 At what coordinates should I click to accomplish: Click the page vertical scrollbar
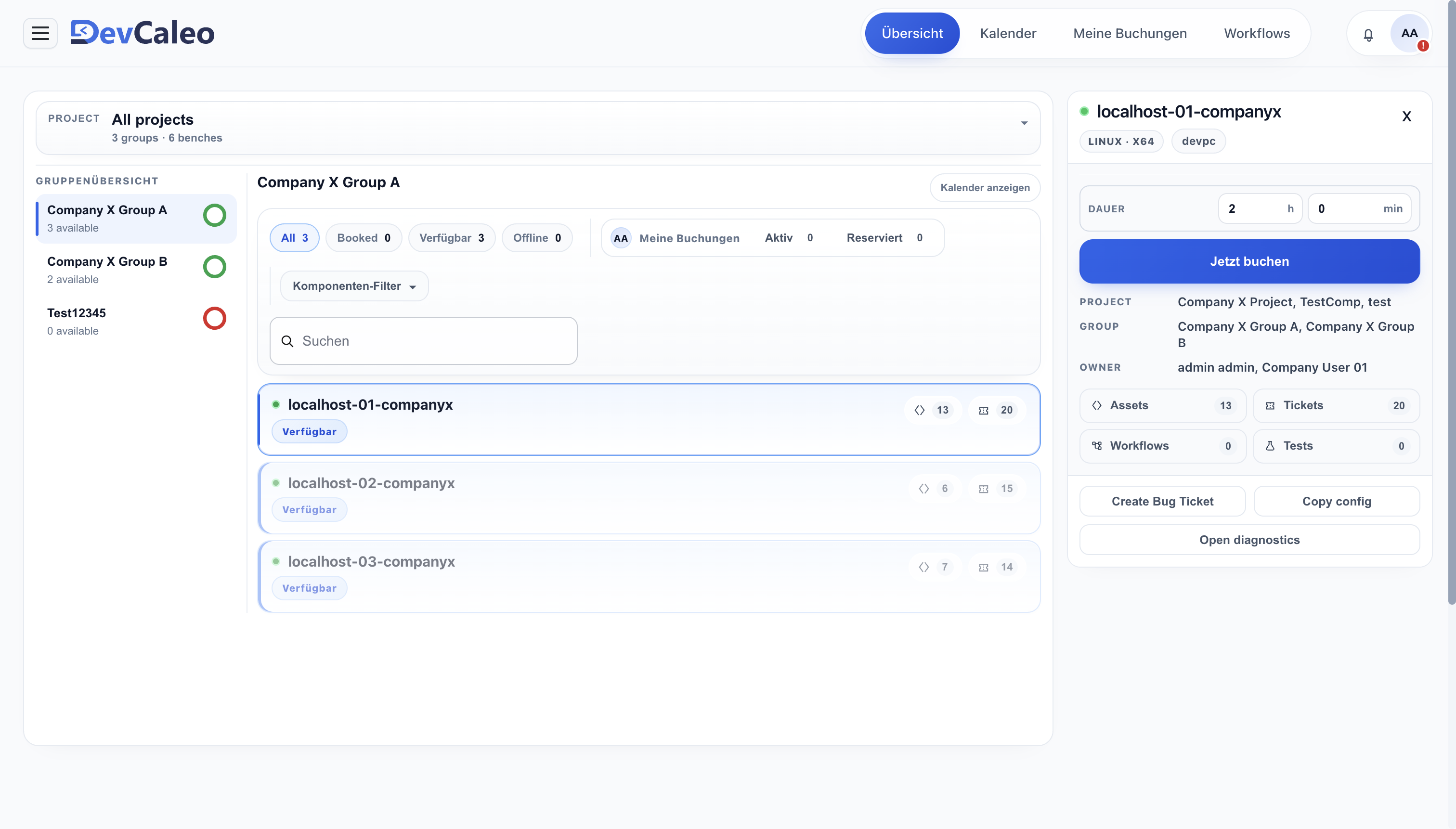[x=1452, y=302]
